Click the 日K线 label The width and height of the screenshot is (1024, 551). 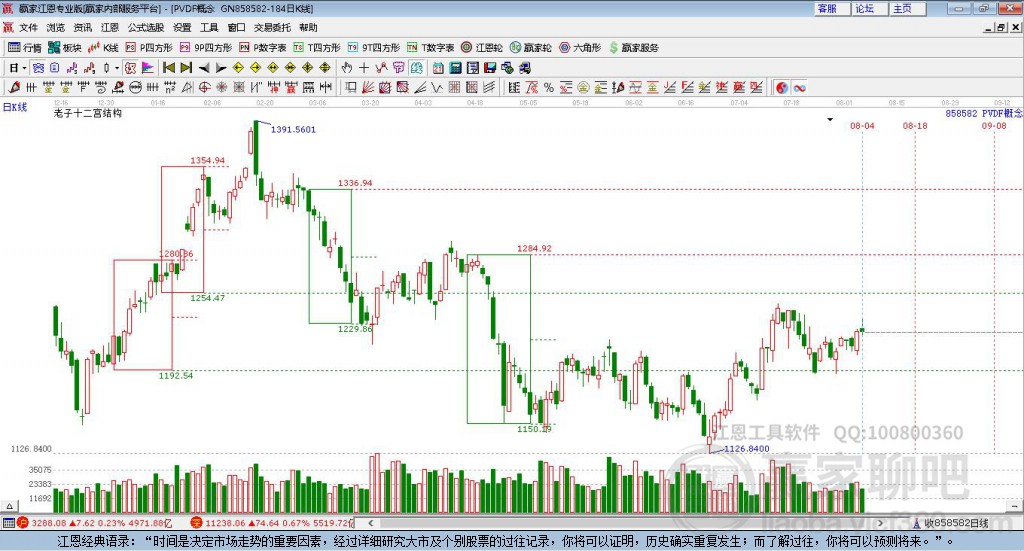[x=15, y=108]
